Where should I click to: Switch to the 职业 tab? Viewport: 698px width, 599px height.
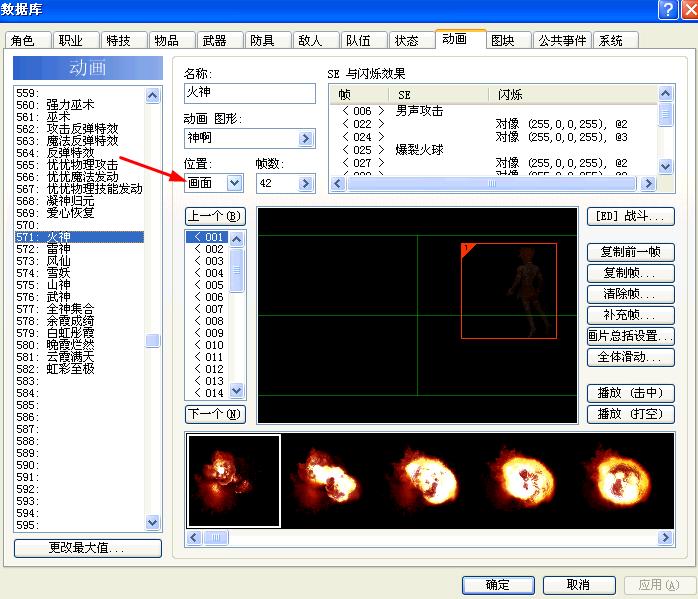point(75,40)
